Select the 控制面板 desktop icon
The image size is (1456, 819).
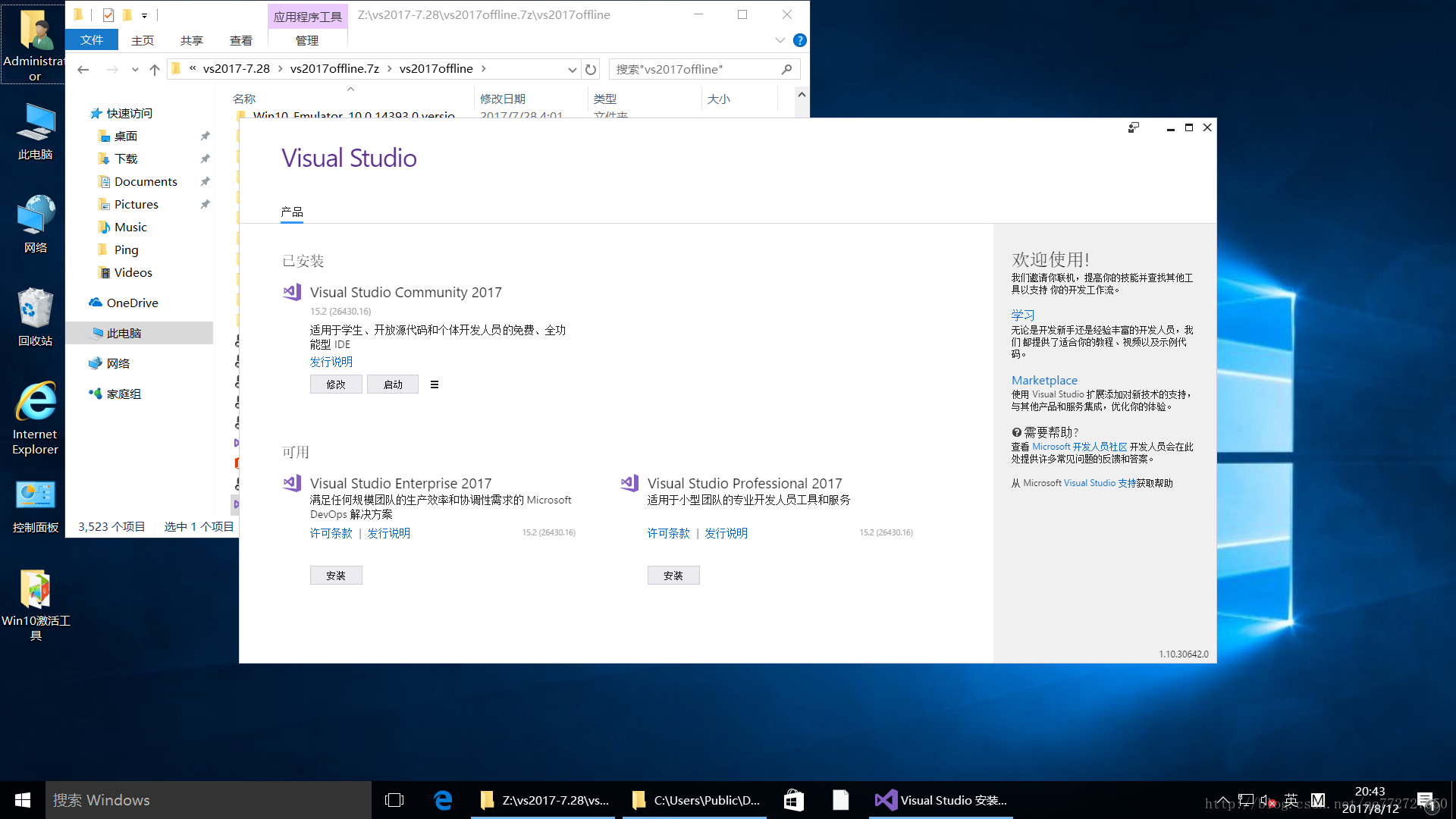pos(35,506)
